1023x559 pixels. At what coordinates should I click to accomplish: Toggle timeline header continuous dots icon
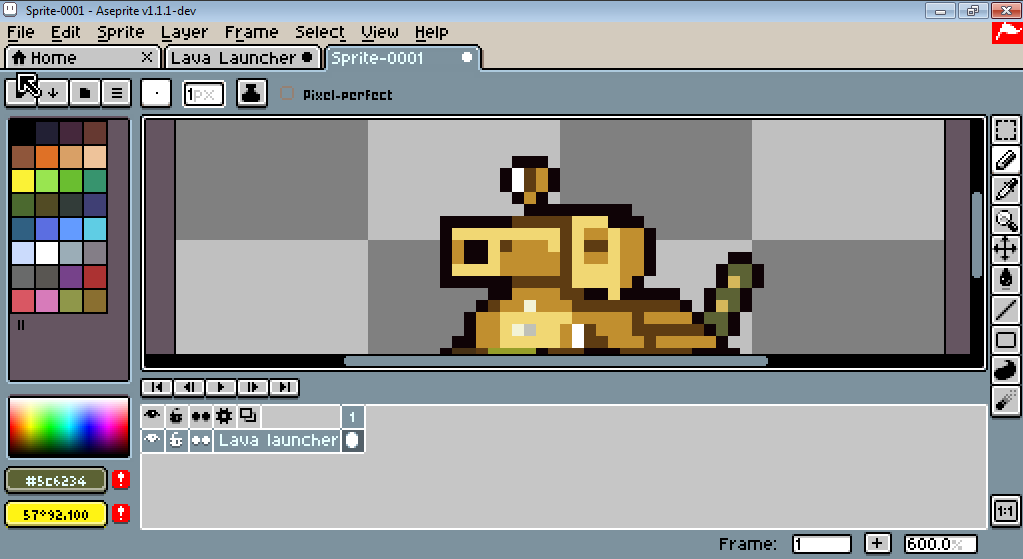(x=200, y=415)
